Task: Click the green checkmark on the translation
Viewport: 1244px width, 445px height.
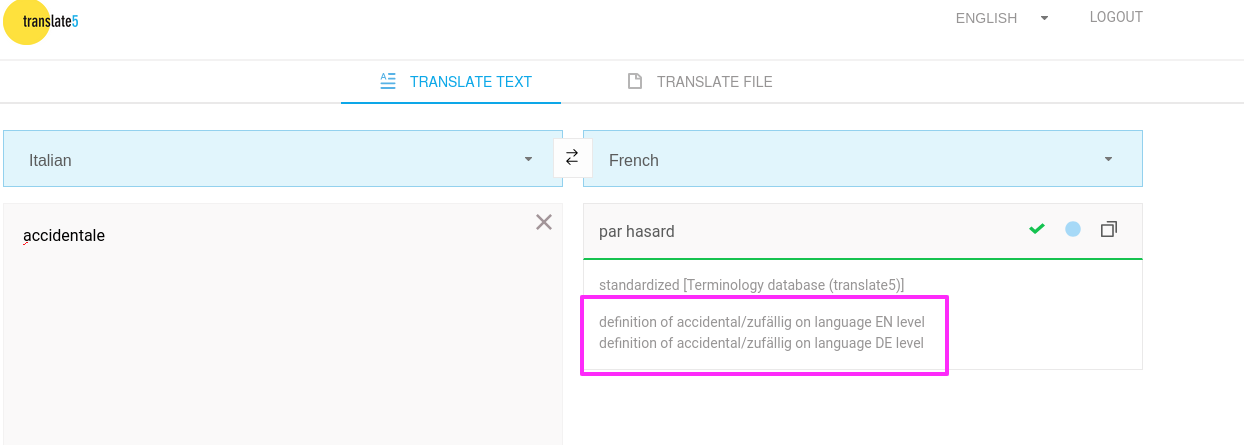Action: tap(1037, 230)
